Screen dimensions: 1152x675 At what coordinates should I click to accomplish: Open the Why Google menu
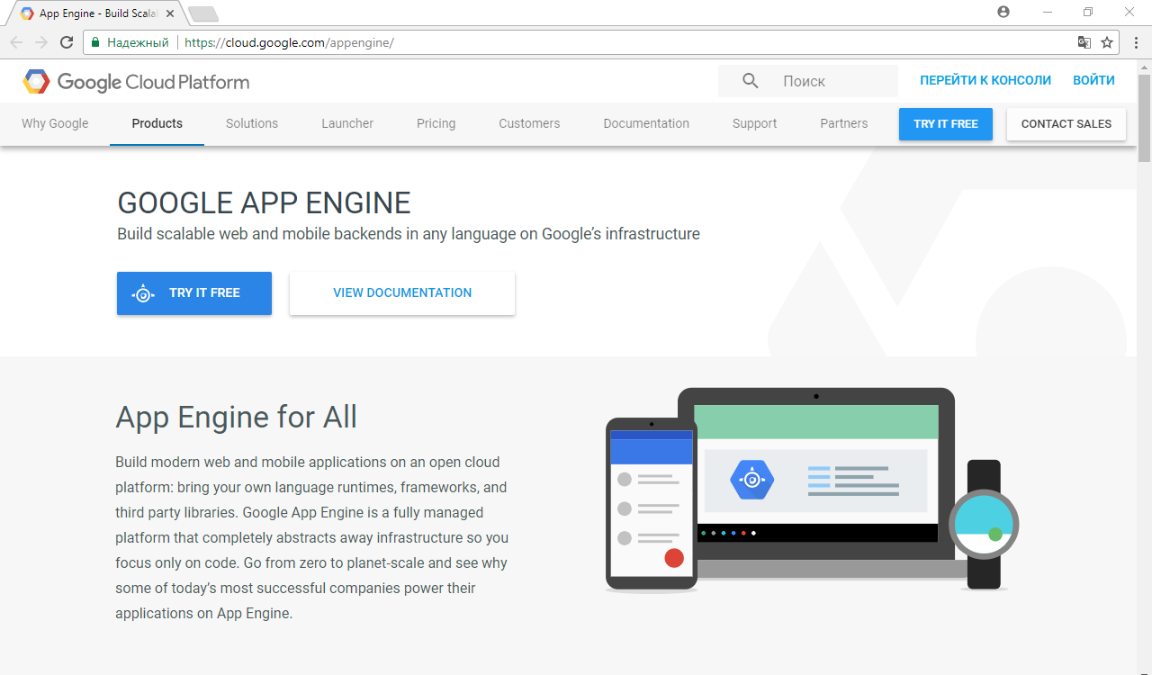point(55,123)
